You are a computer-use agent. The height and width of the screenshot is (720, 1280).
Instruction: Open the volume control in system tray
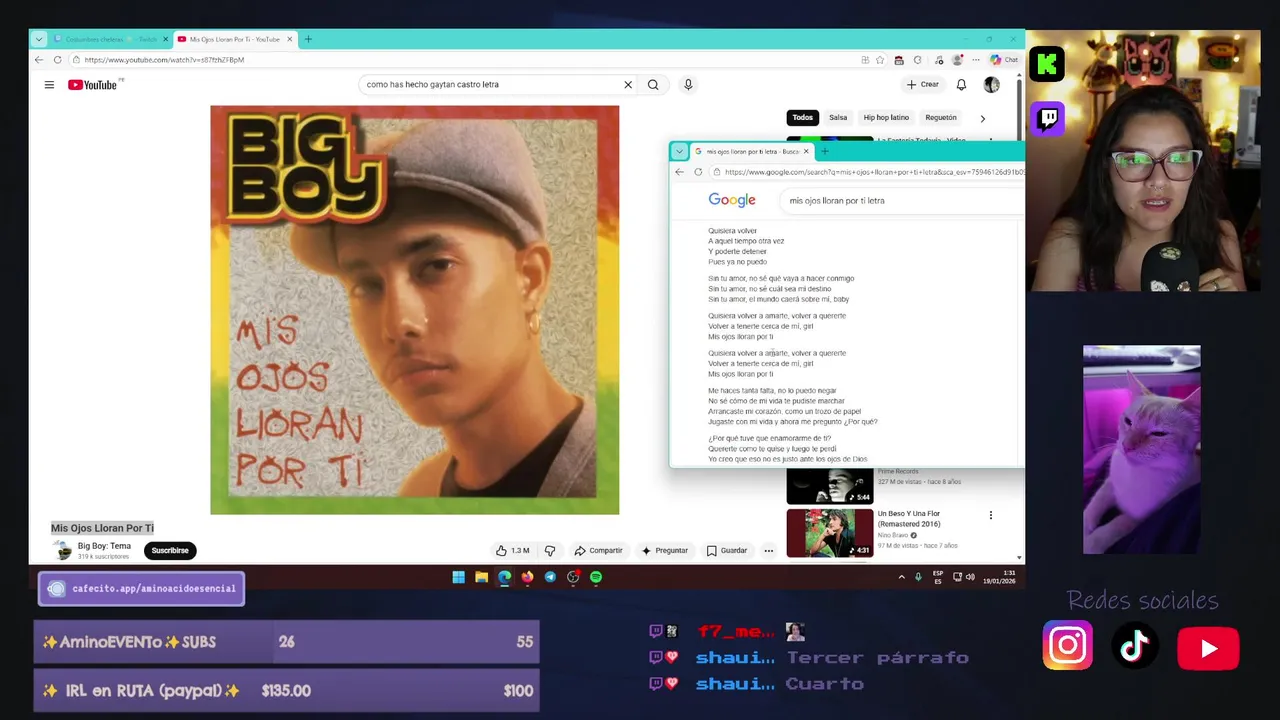970,577
